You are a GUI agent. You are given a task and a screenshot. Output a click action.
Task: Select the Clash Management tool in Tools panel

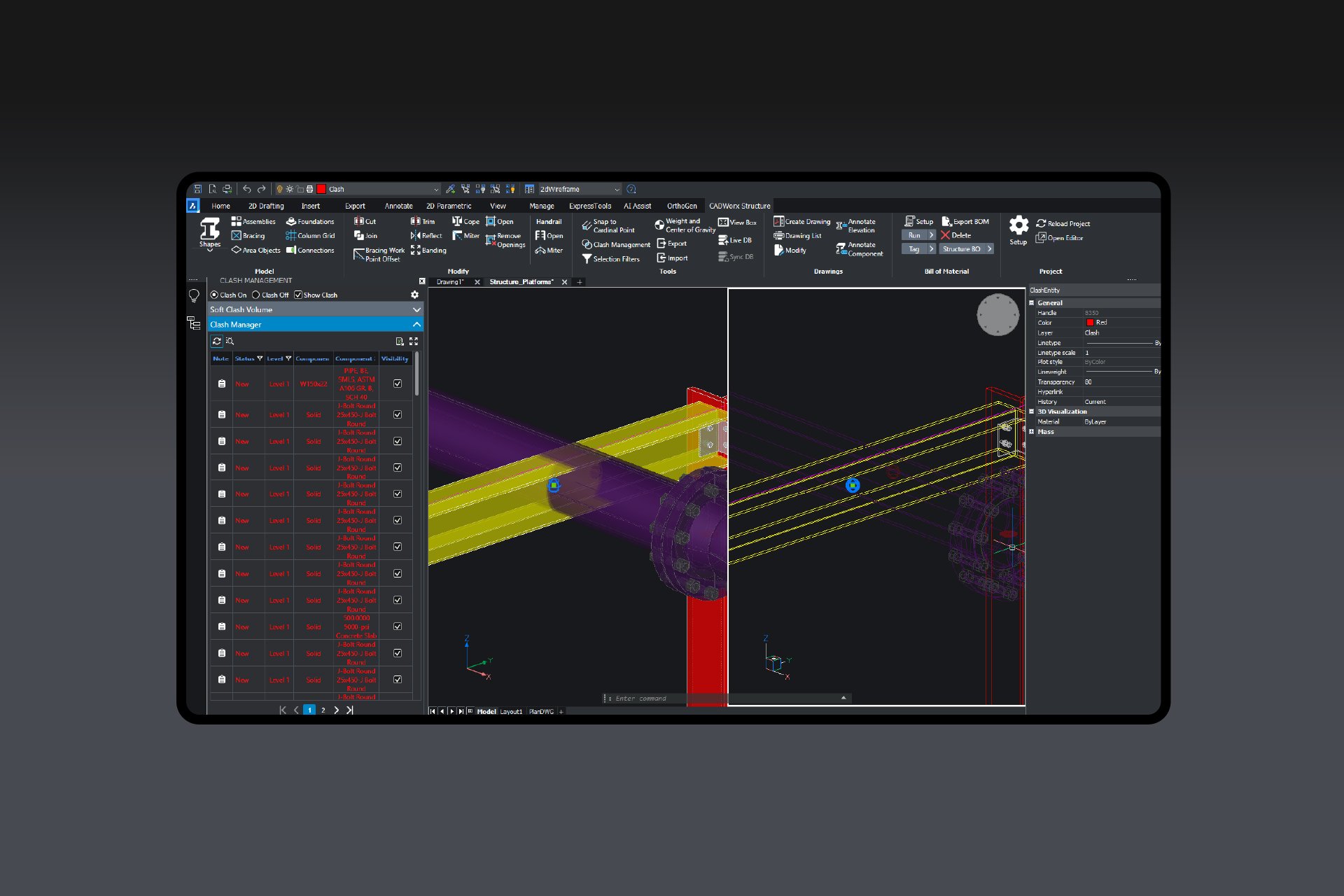pos(616,244)
